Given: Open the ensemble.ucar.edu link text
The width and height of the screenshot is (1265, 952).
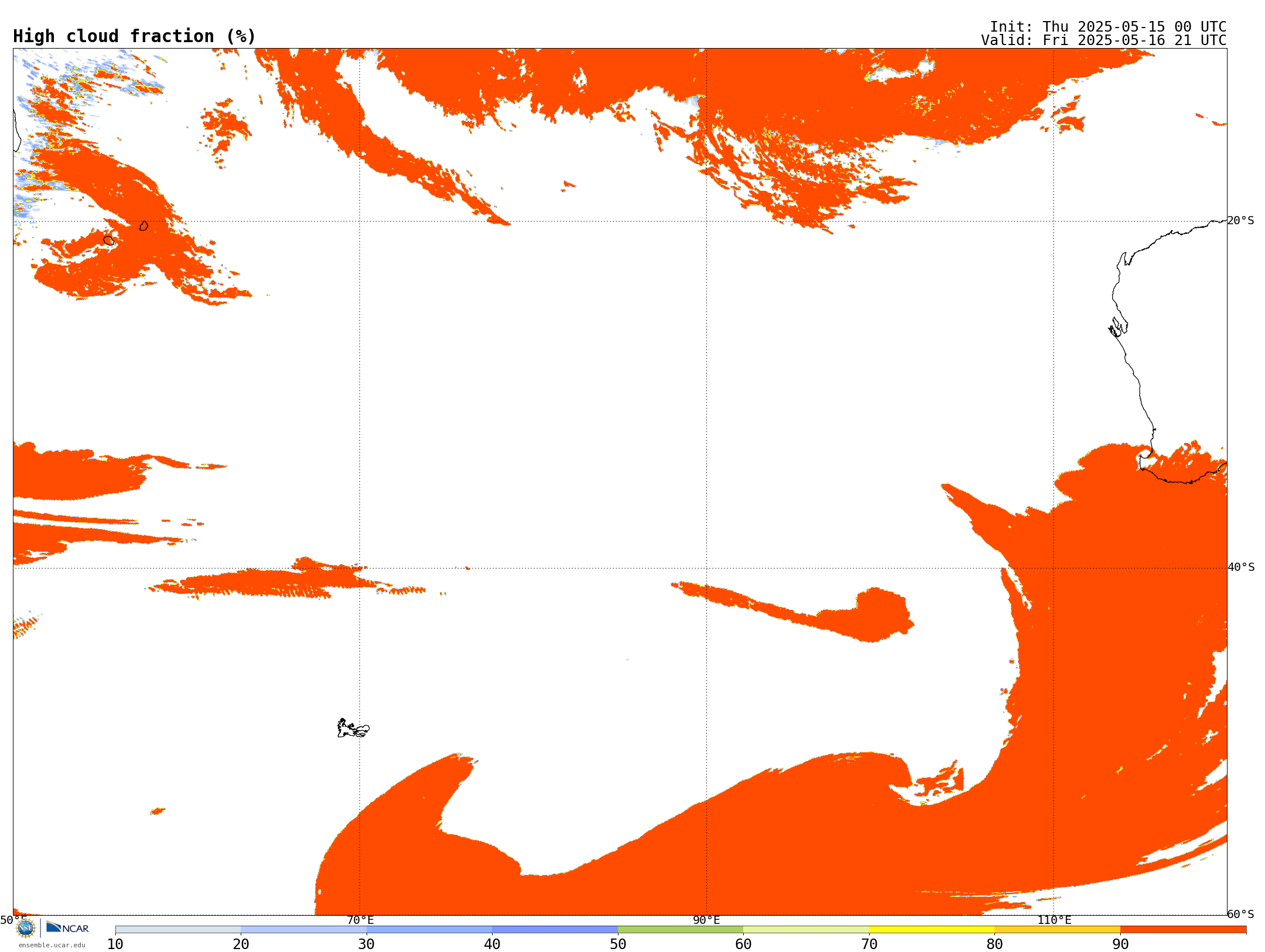Looking at the screenshot, I should click(52, 945).
